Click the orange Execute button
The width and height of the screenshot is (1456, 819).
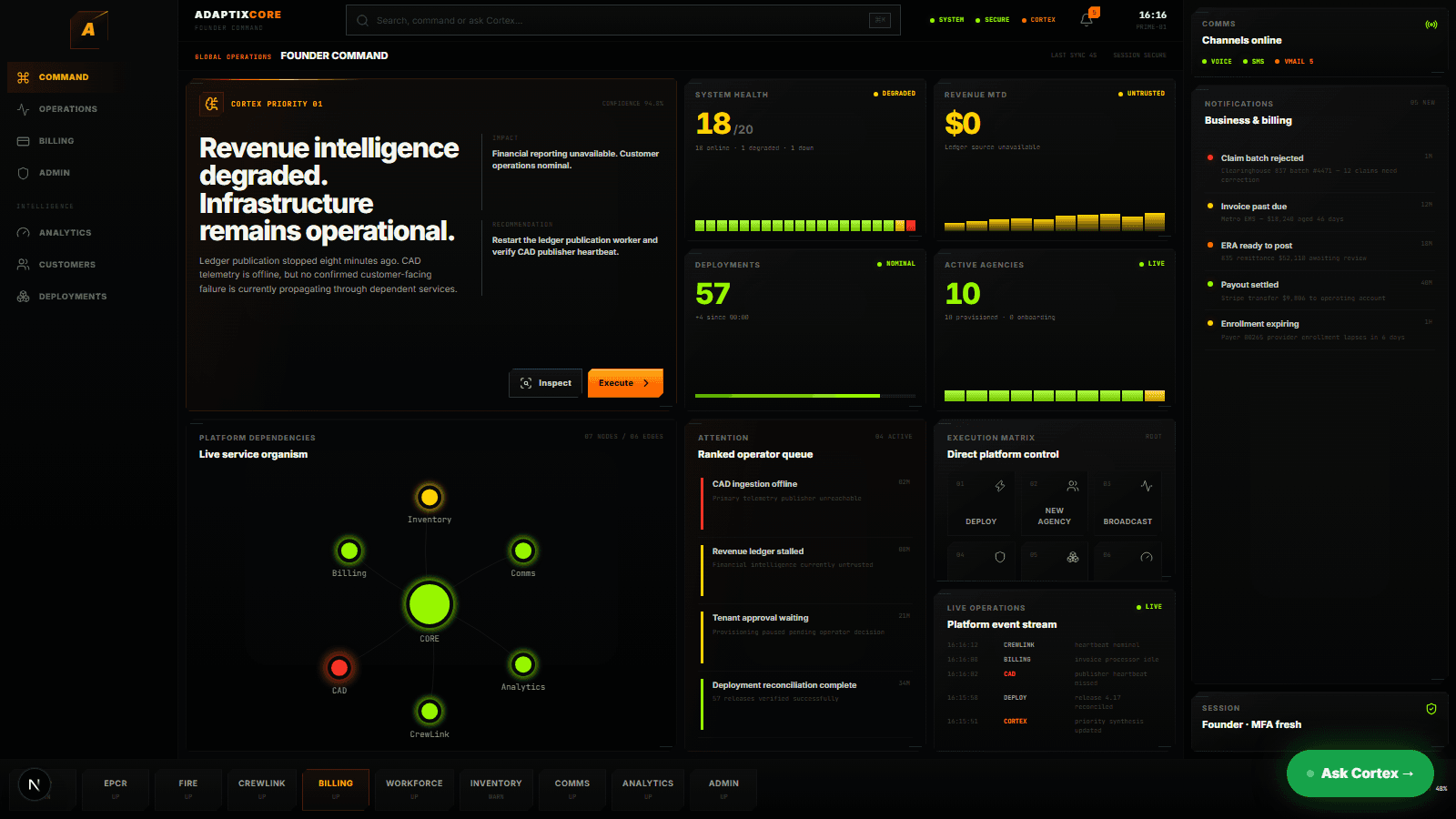click(625, 383)
